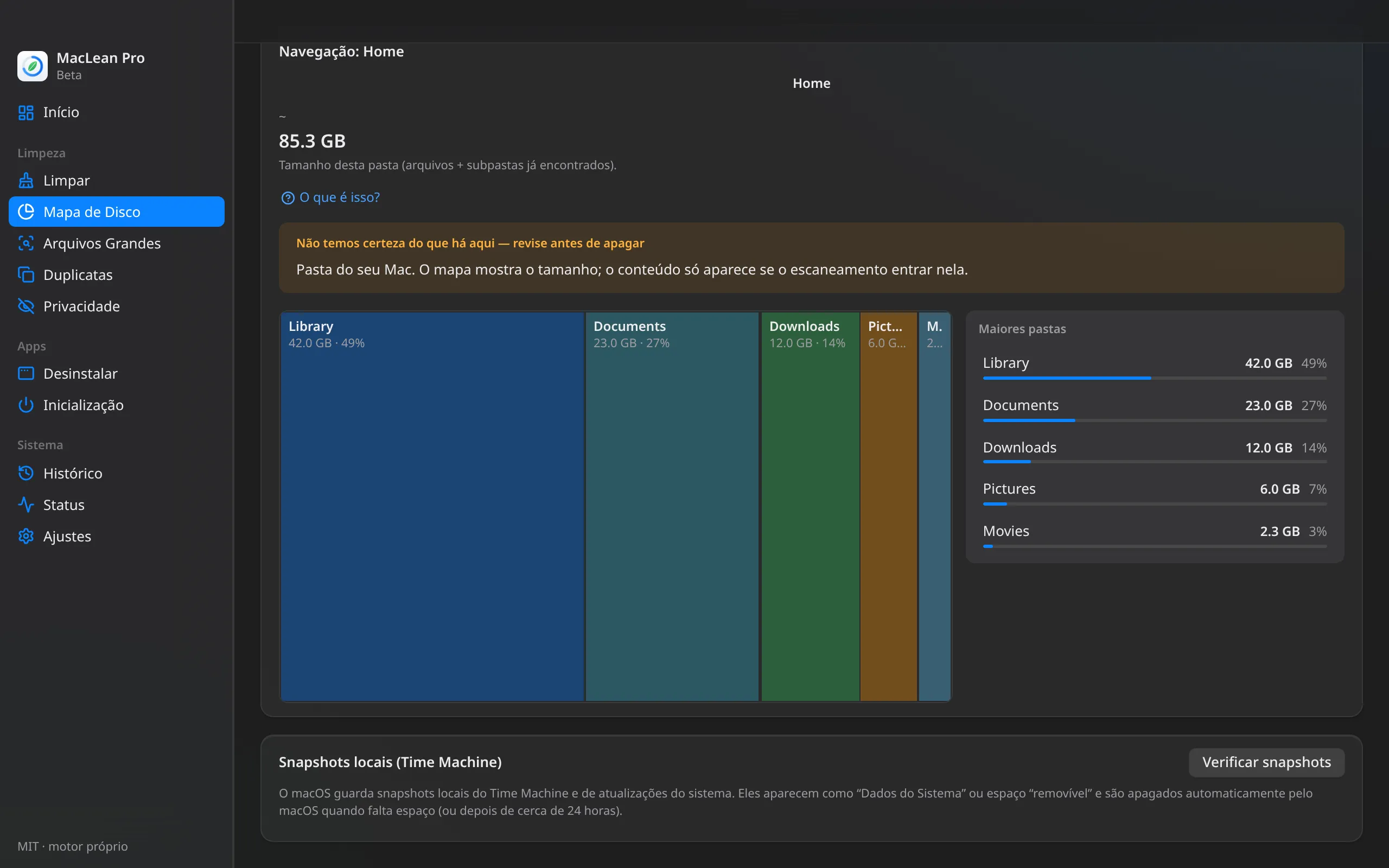Click the Desinstalar window icon
Screen dimensions: 1389x868
(26, 374)
